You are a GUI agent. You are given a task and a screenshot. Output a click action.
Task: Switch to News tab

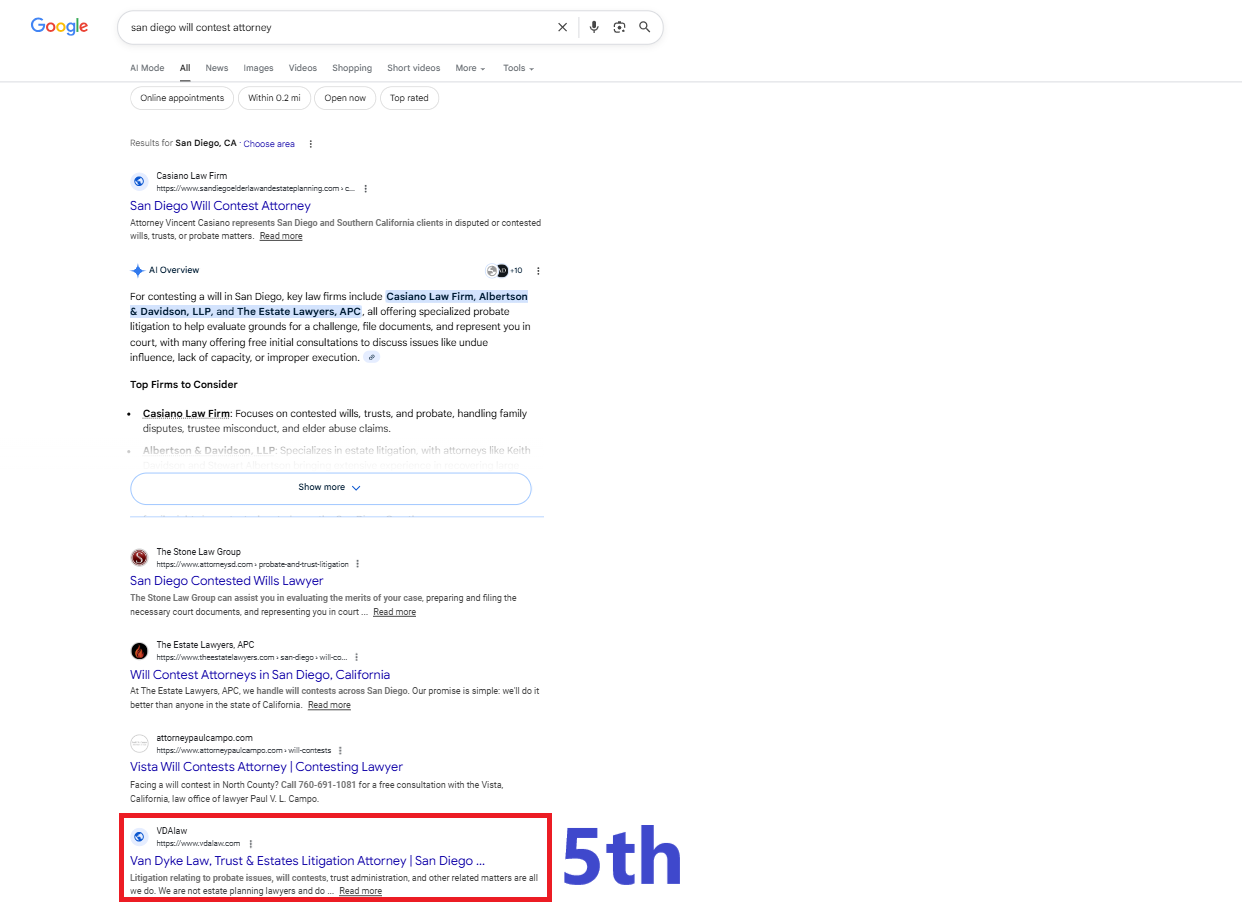(x=217, y=68)
